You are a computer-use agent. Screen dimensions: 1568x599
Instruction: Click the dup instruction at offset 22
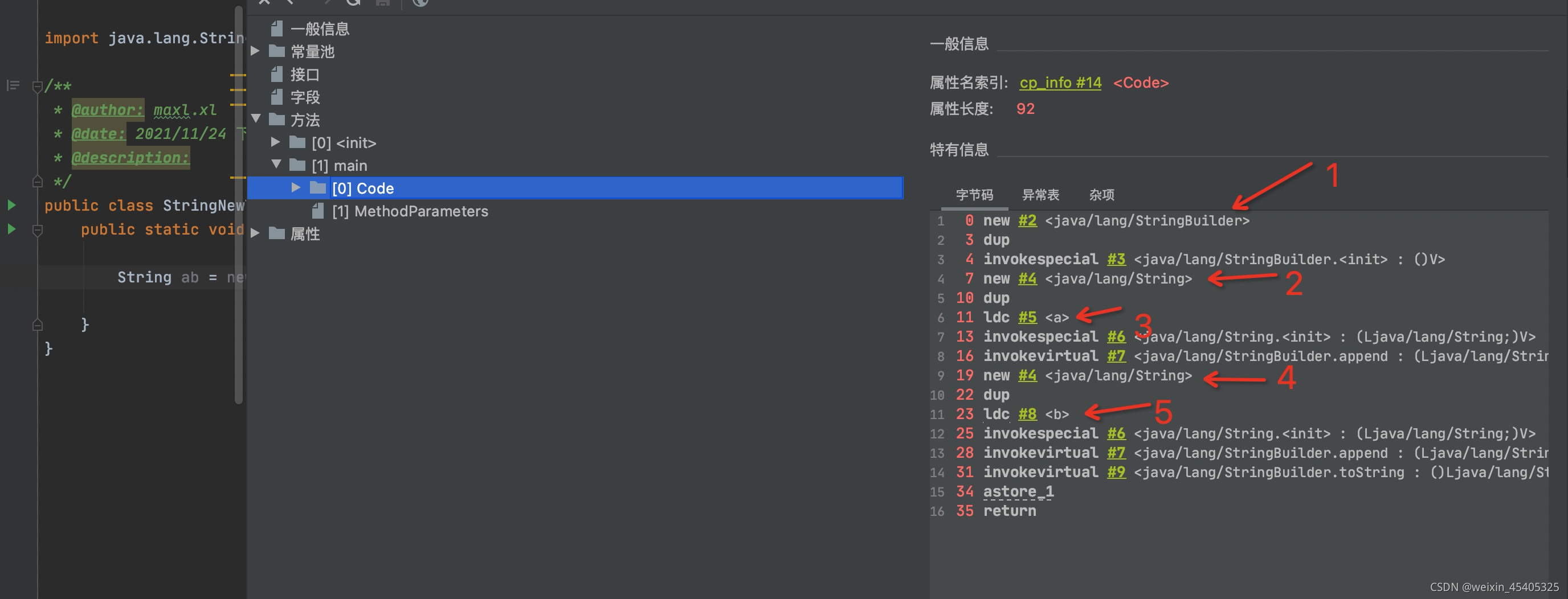997,395
